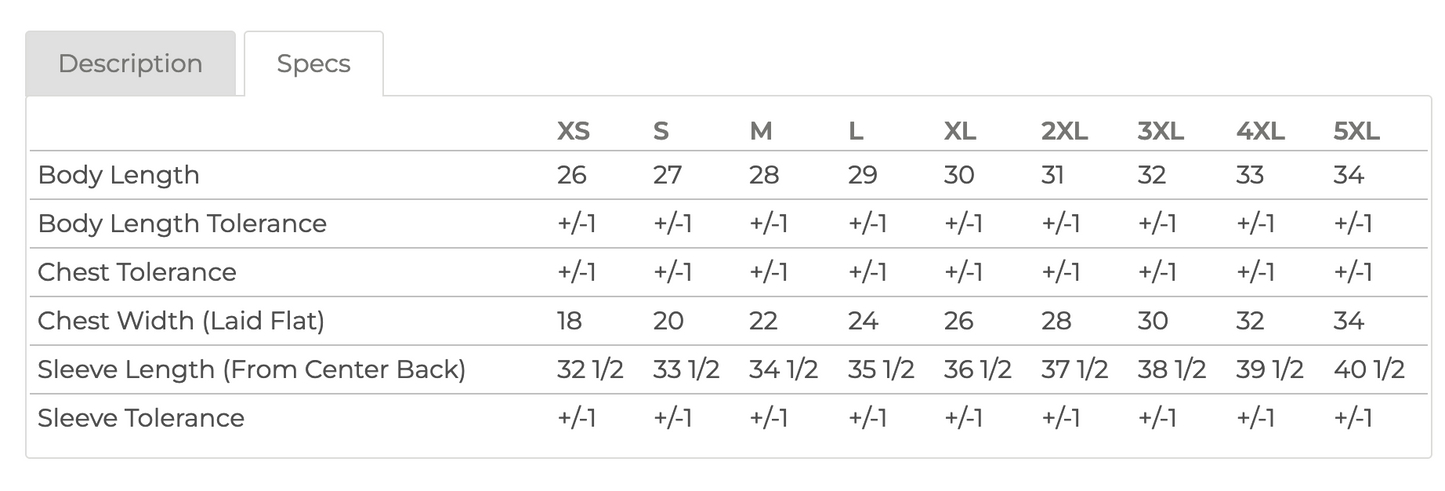Viewport: 1445px width, 491px height.
Task: Click the Body Length row label
Action: pyautogui.click(x=118, y=175)
